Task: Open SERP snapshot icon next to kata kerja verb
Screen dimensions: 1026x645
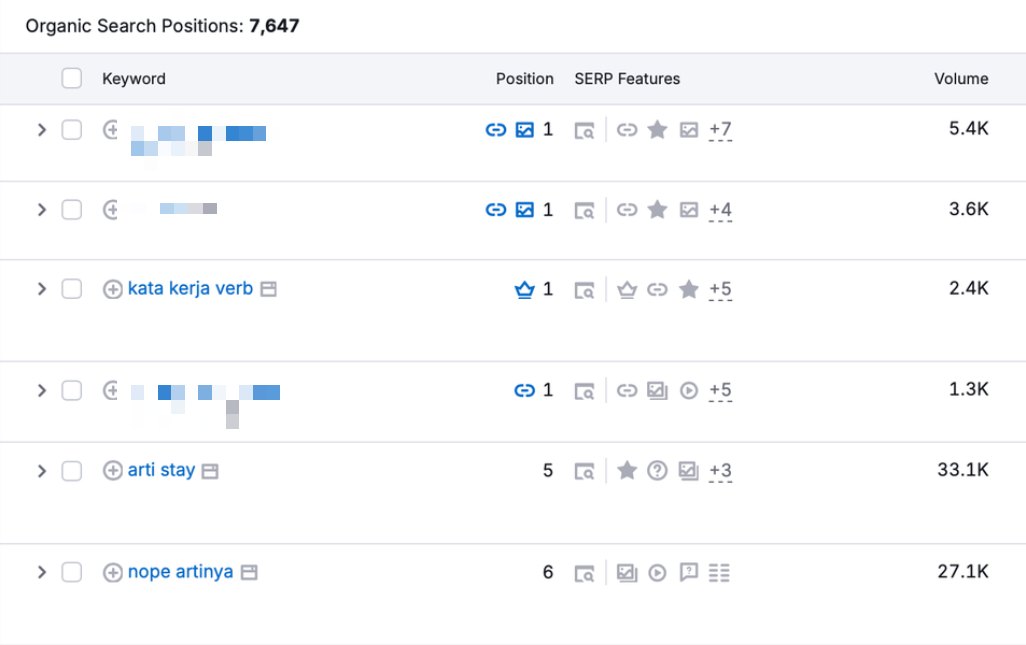Action: 268,288
